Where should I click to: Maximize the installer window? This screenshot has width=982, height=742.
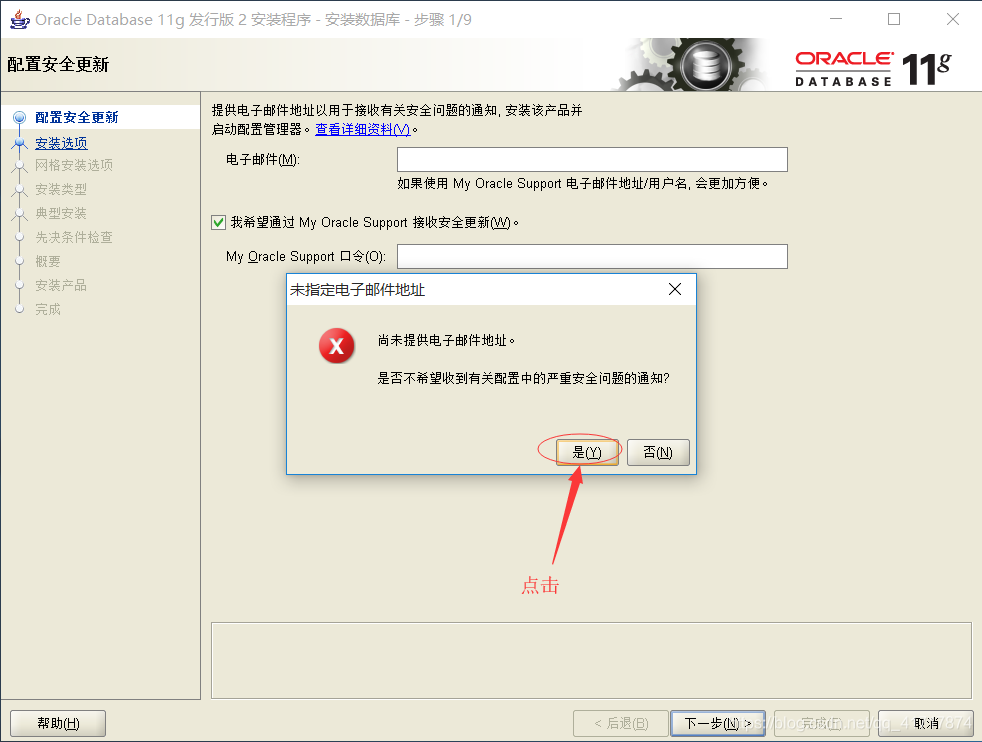pos(894,19)
